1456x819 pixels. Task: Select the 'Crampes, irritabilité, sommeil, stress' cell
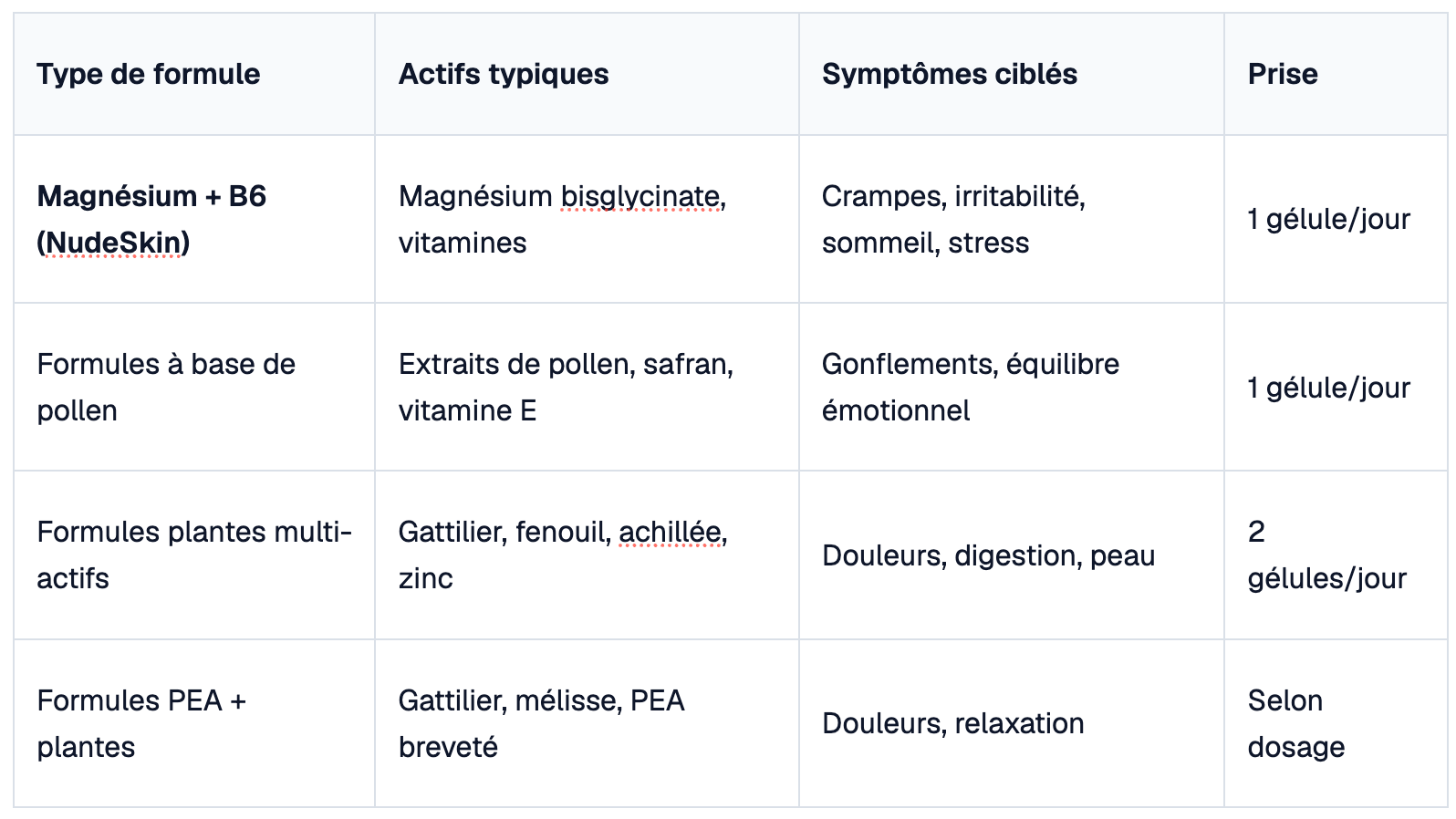click(1011, 219)
